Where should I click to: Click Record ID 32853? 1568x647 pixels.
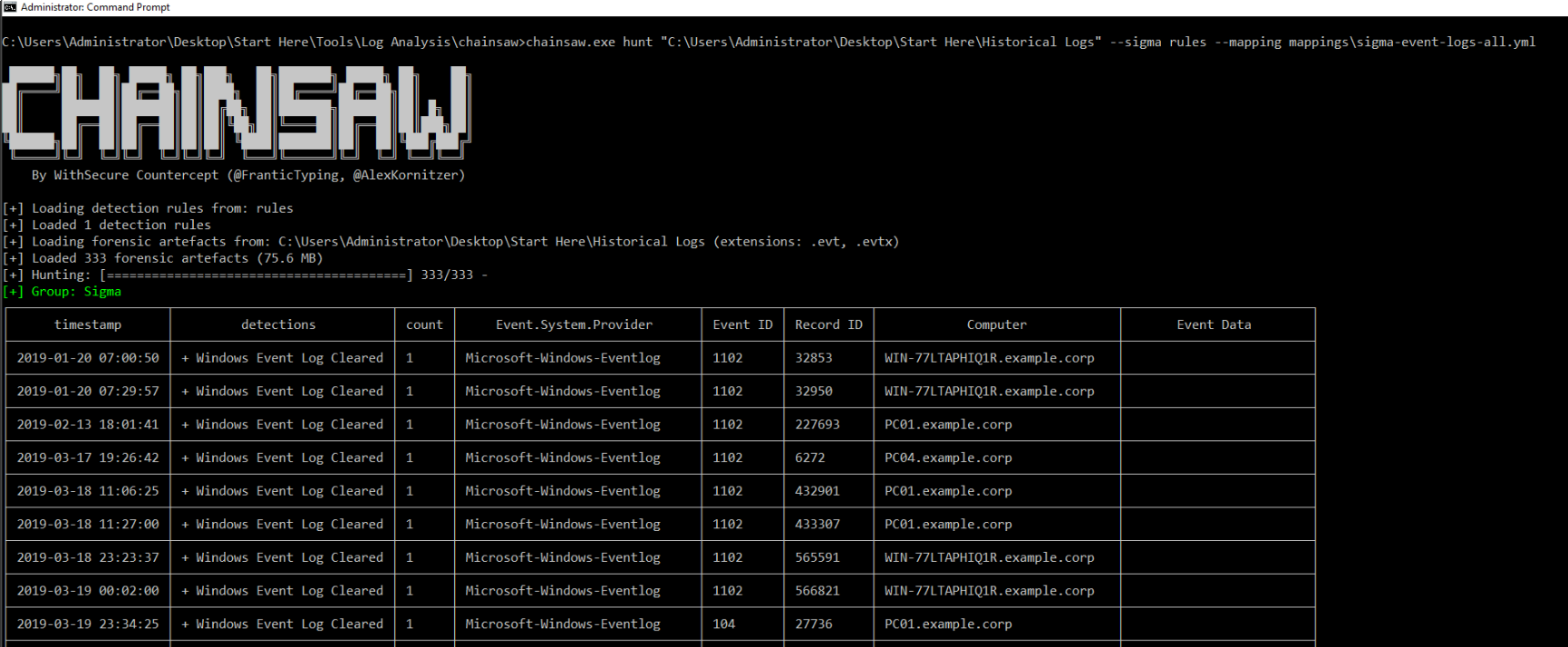coord(813,358)
